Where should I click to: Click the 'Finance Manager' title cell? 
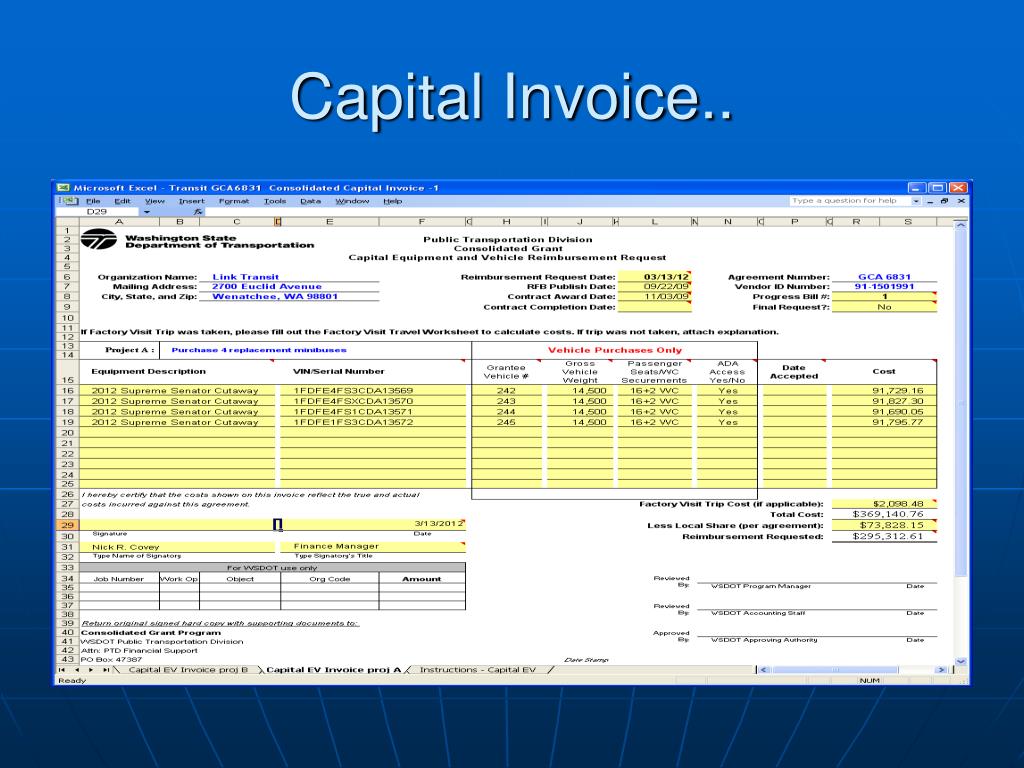point(373,547)
